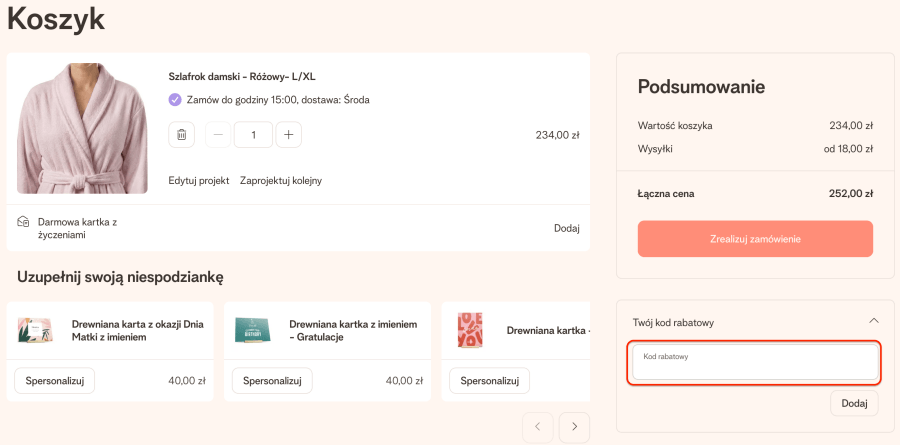Show previous products with left arrow

(x=537, y=427)
